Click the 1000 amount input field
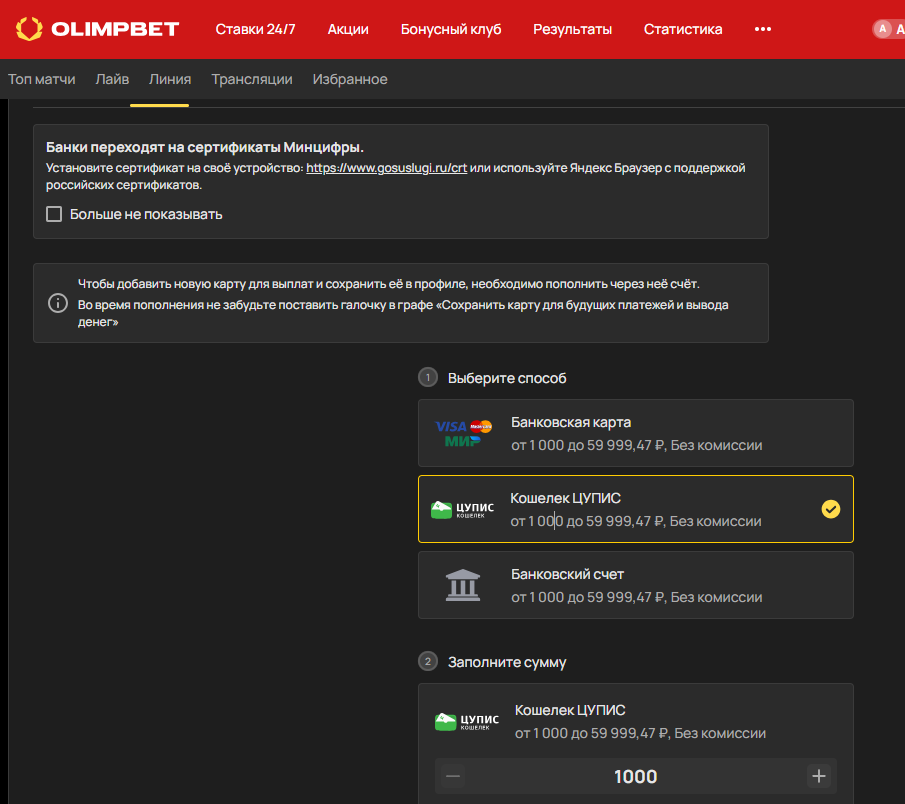The width and height of the screenshot is (905, 804). pyautogui.click(x=635, y=777)
